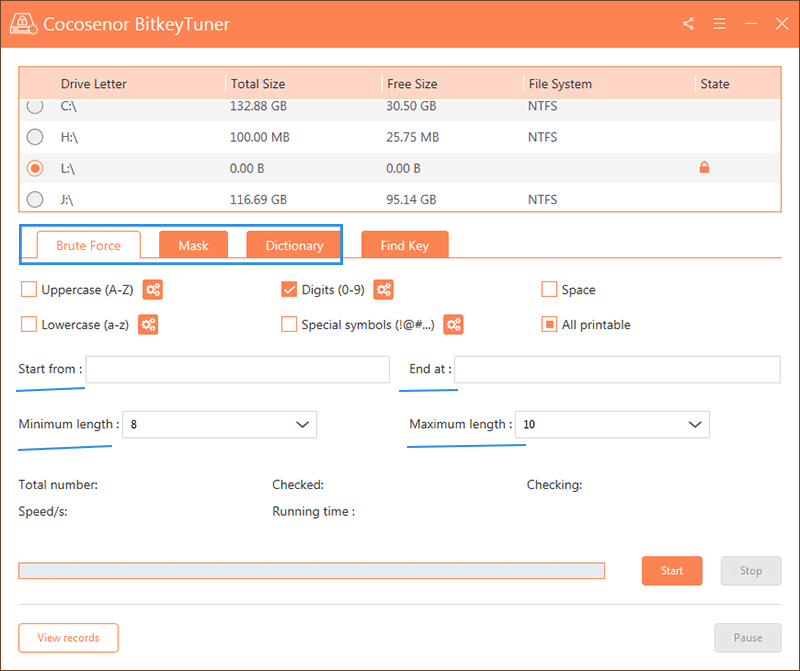The height and width of the screenshot is (671, 800).
Task: Switch to the Dictionary tab
Action: click(x=294, y=245)
